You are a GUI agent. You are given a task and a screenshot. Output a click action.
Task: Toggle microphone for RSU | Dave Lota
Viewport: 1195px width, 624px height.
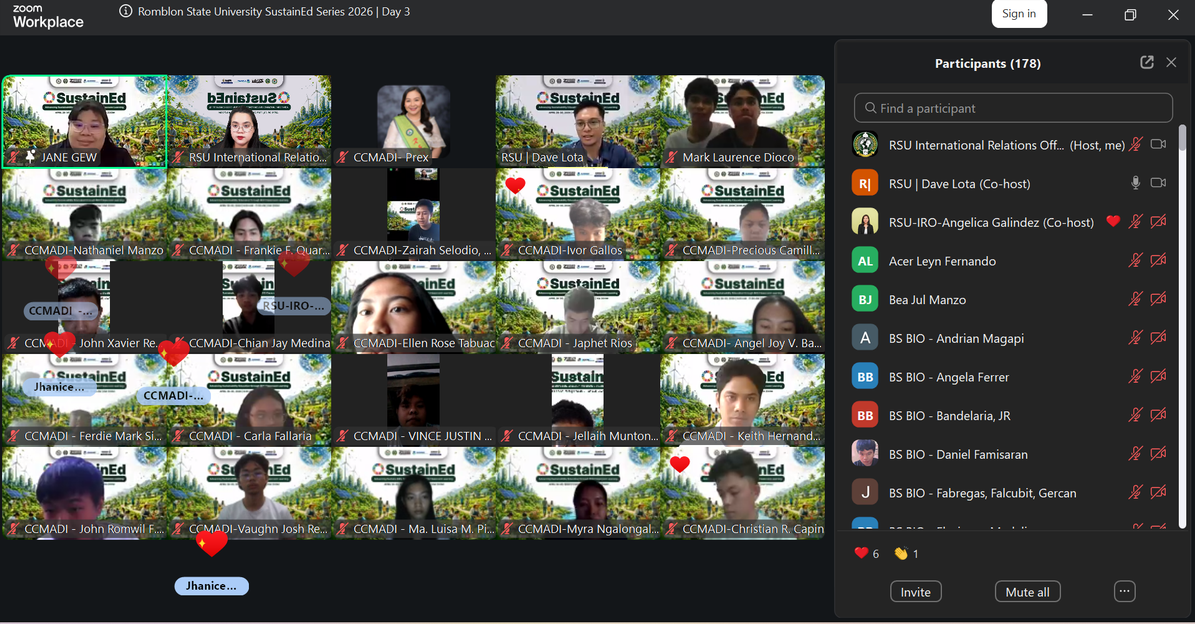(1135, 183)
